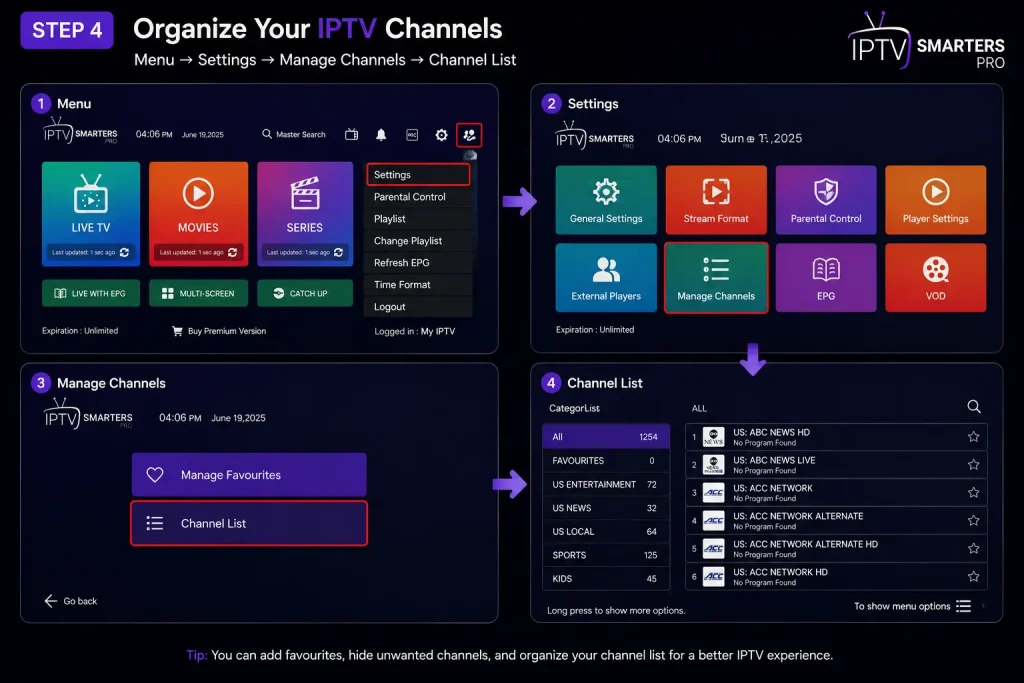Open the Movies tile
1024x683 pixels.
199,214
